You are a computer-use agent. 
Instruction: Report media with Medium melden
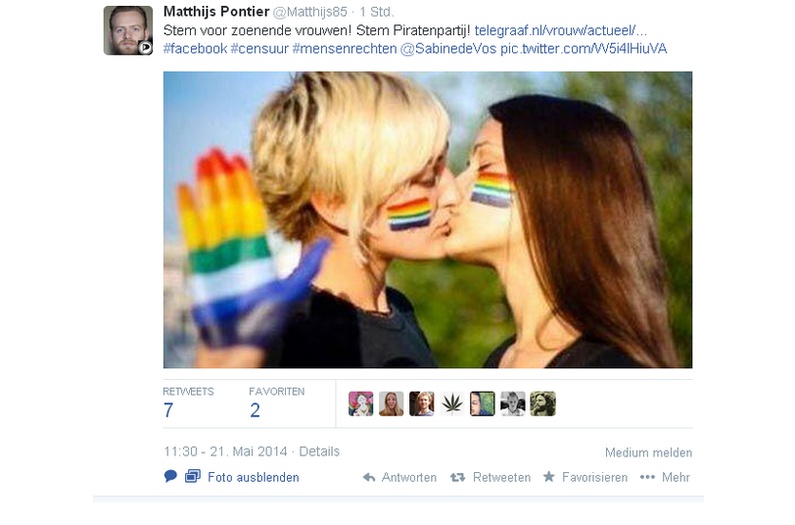648,452
